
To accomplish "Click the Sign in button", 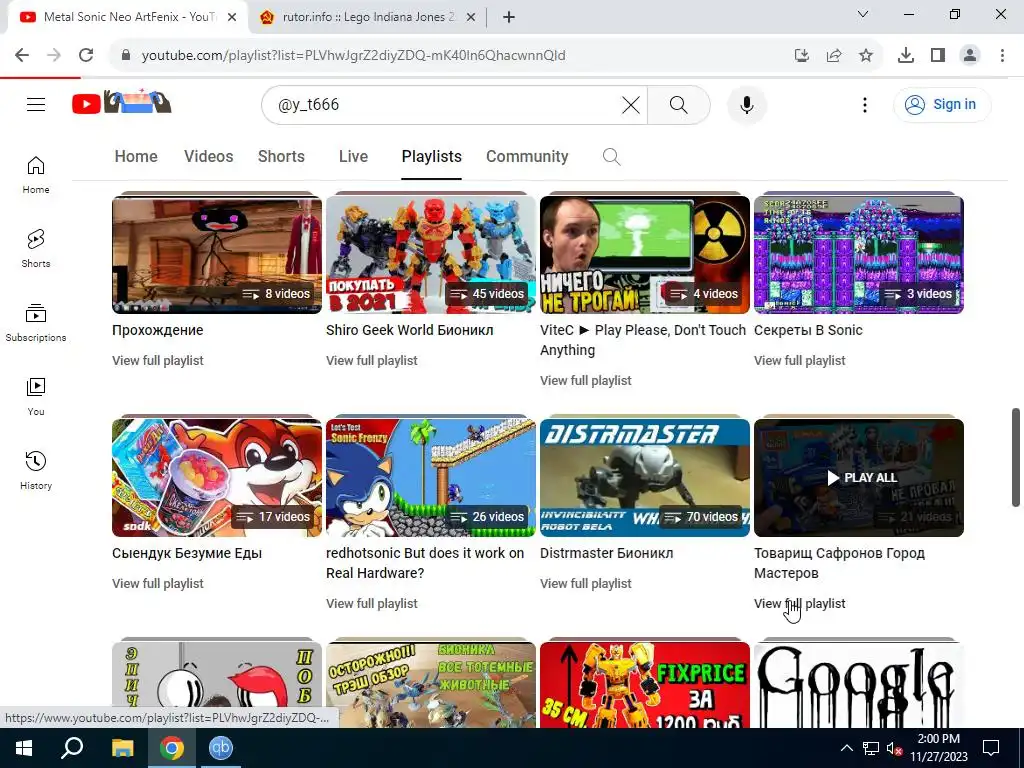I will click(941, 104).
